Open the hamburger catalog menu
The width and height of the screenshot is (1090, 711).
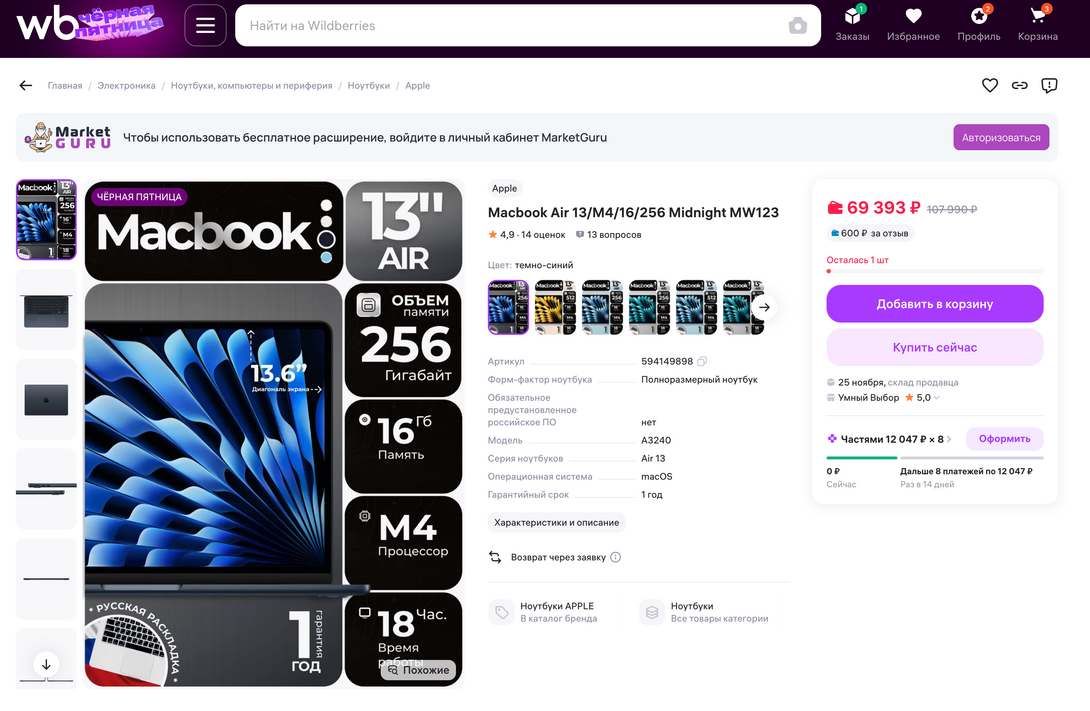[x=205, y=26]
